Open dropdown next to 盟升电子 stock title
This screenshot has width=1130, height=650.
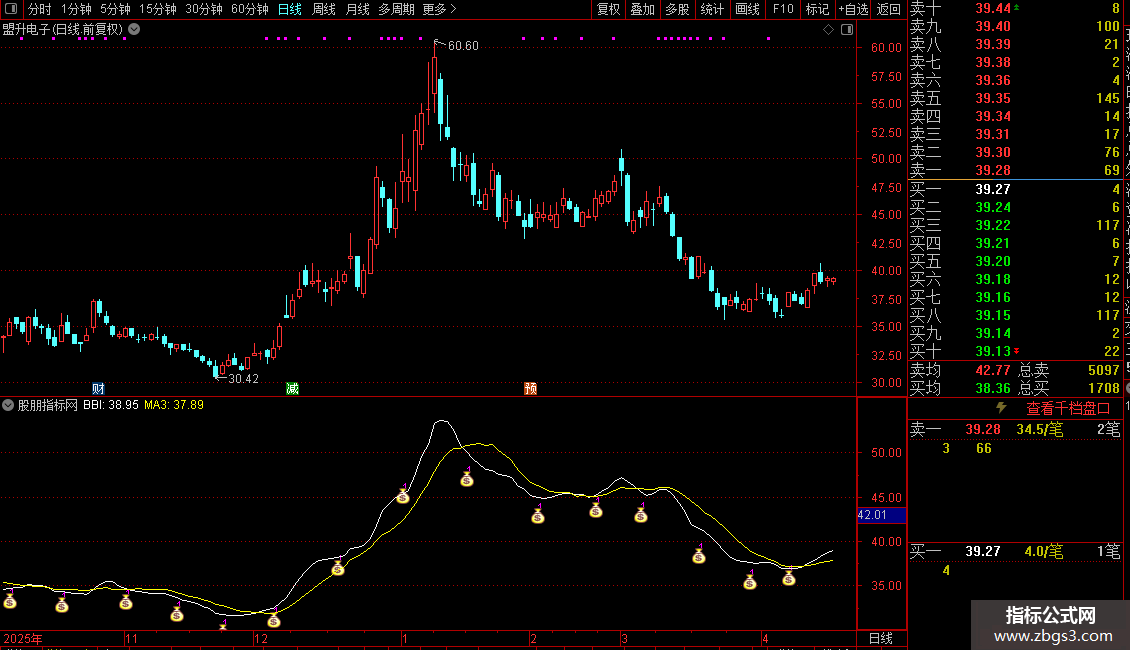134,29
